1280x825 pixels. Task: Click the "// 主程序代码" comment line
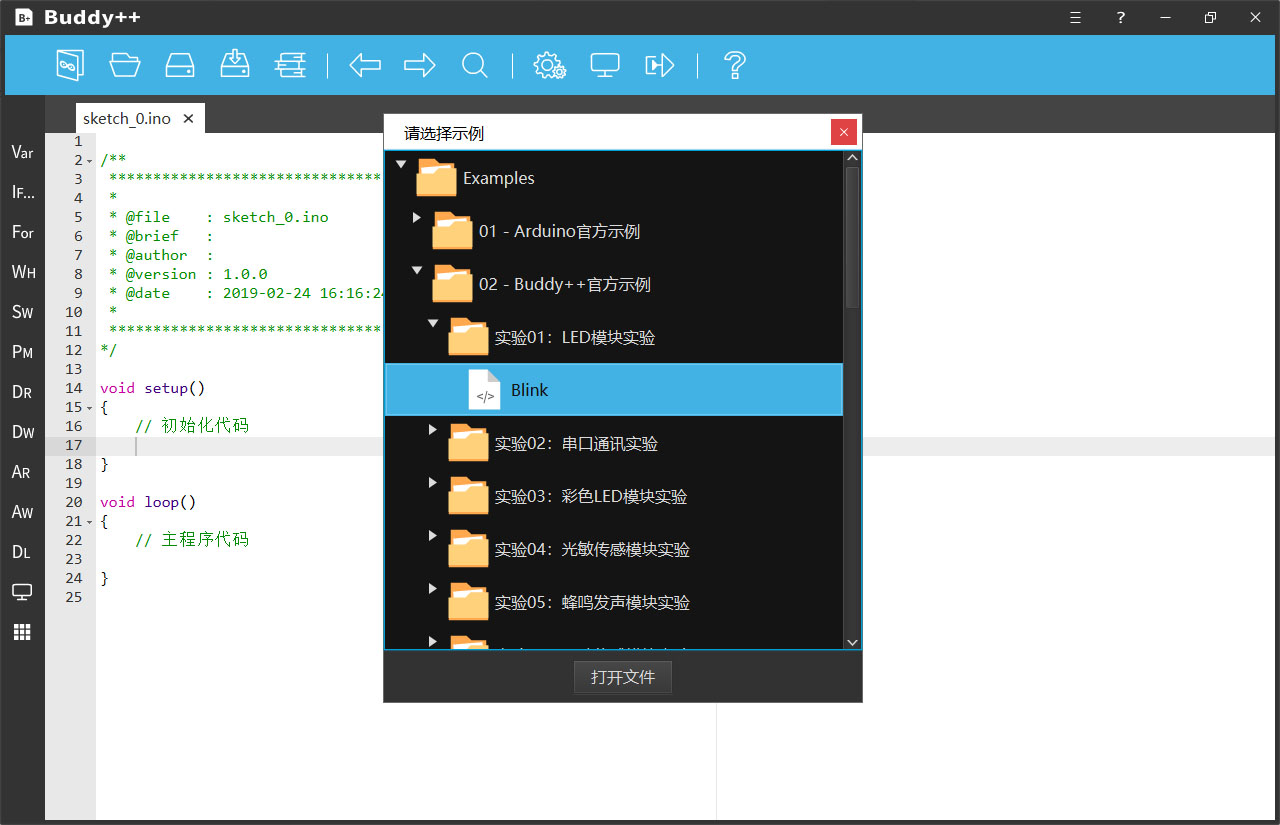pyautogui.click(x=192, y=540)
